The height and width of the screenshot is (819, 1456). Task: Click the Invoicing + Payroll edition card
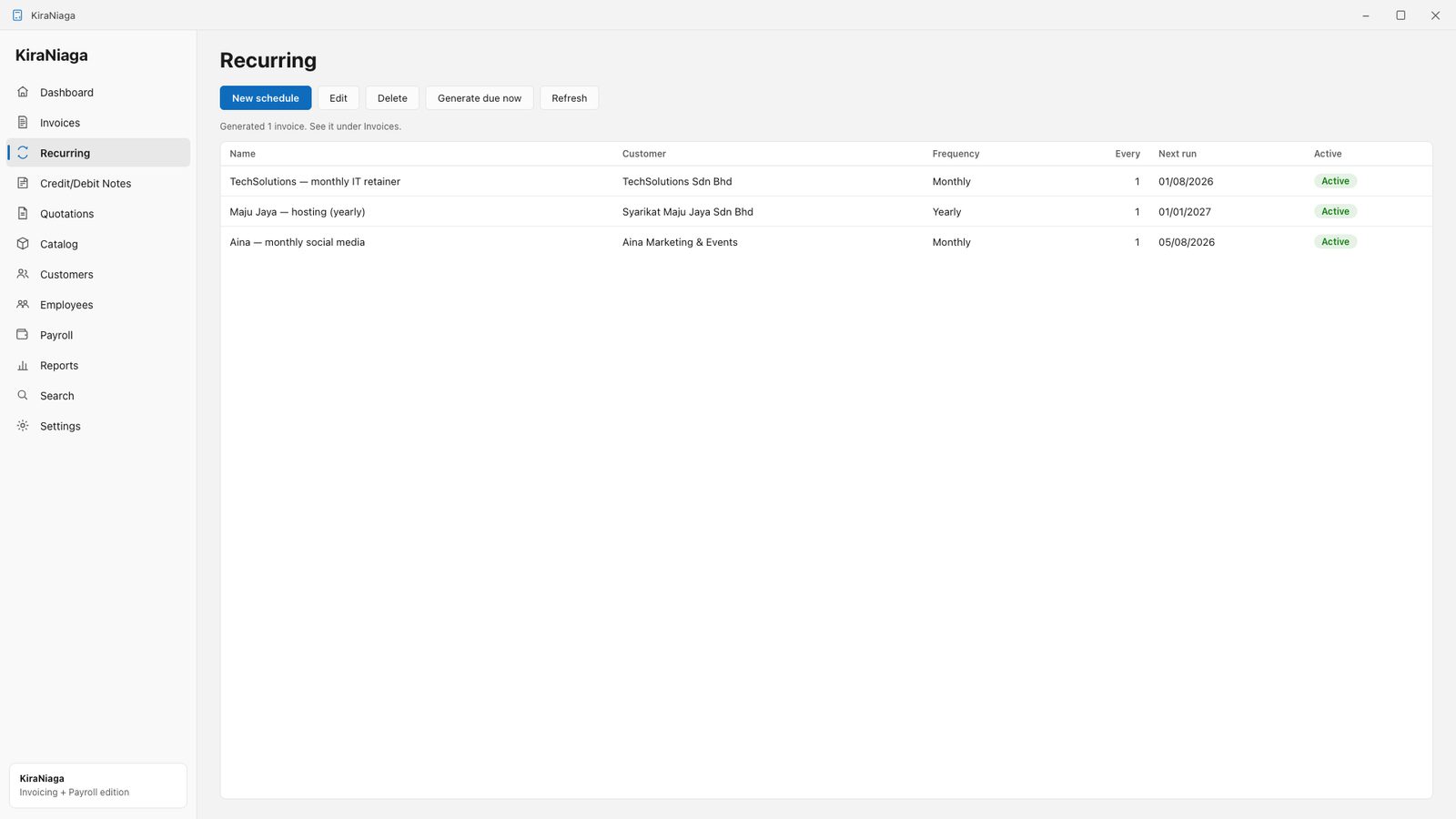coord(98,785)
